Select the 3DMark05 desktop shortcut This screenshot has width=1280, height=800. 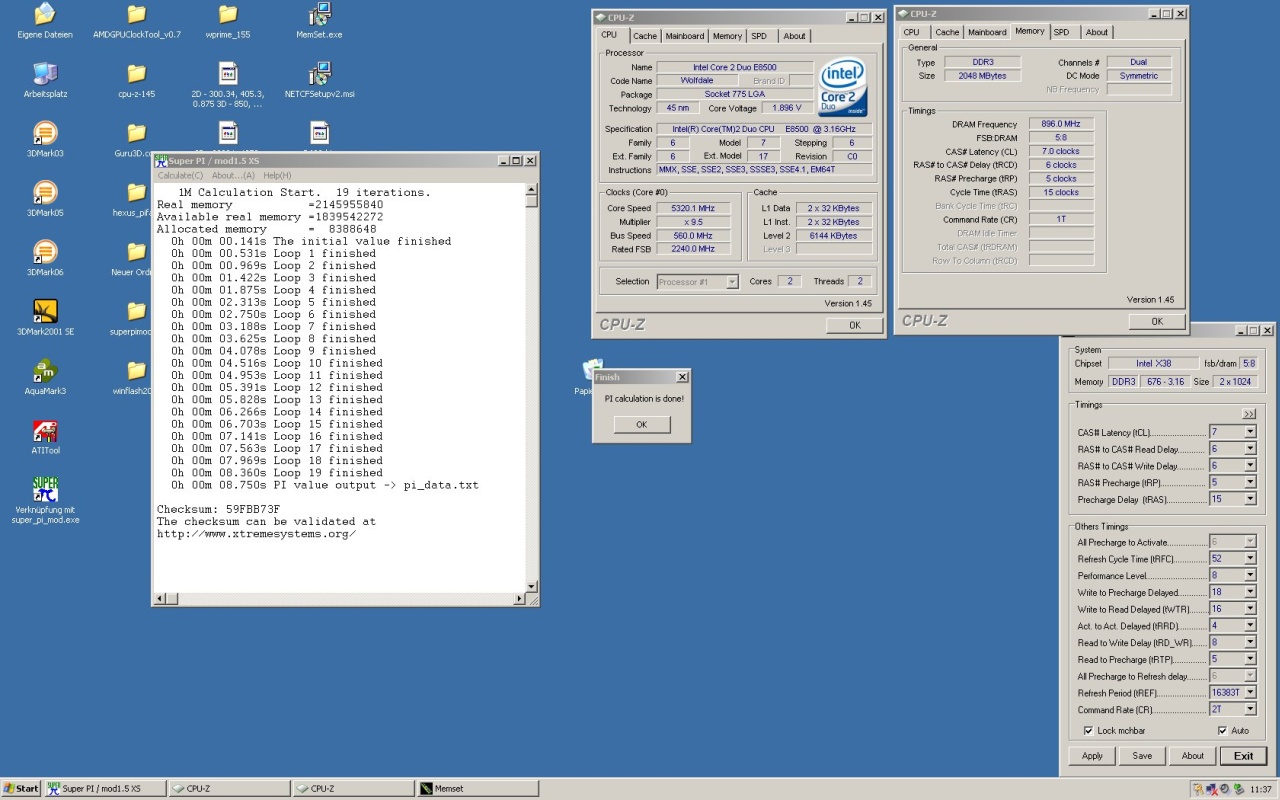pos(45,192)
